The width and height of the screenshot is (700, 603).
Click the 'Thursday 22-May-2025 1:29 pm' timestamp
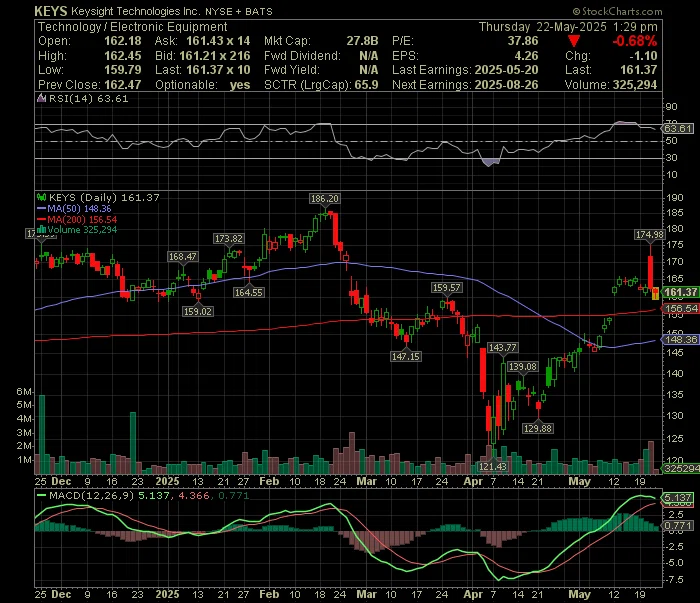click(568, 27)
